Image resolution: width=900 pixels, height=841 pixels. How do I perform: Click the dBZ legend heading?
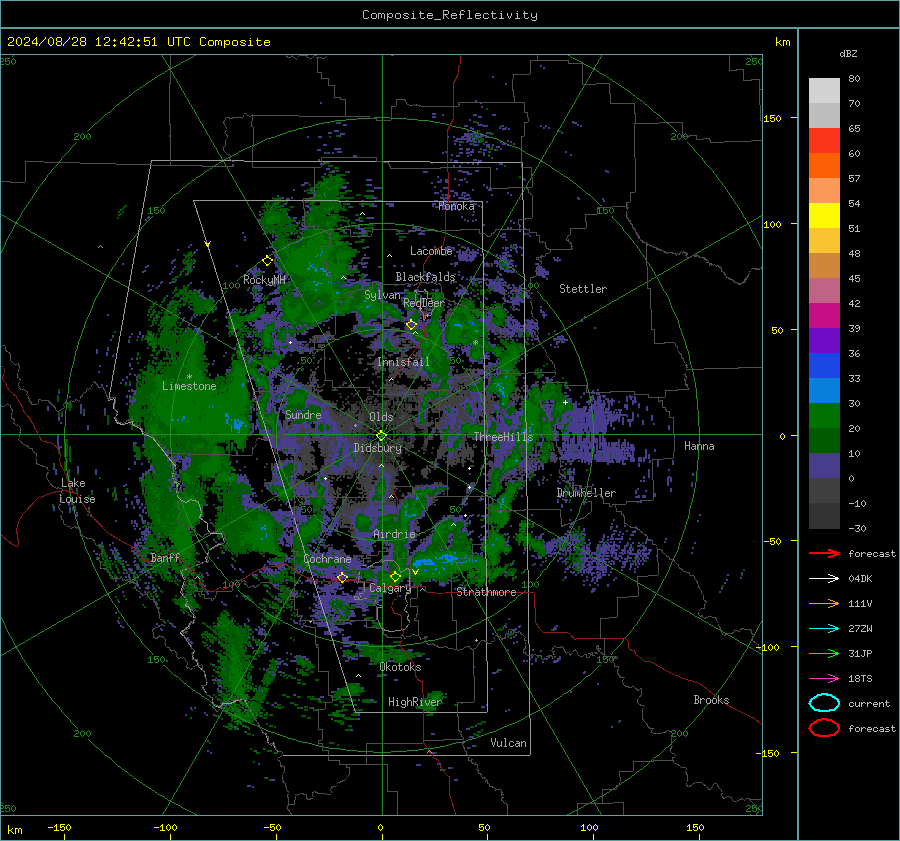pos(848,53)
